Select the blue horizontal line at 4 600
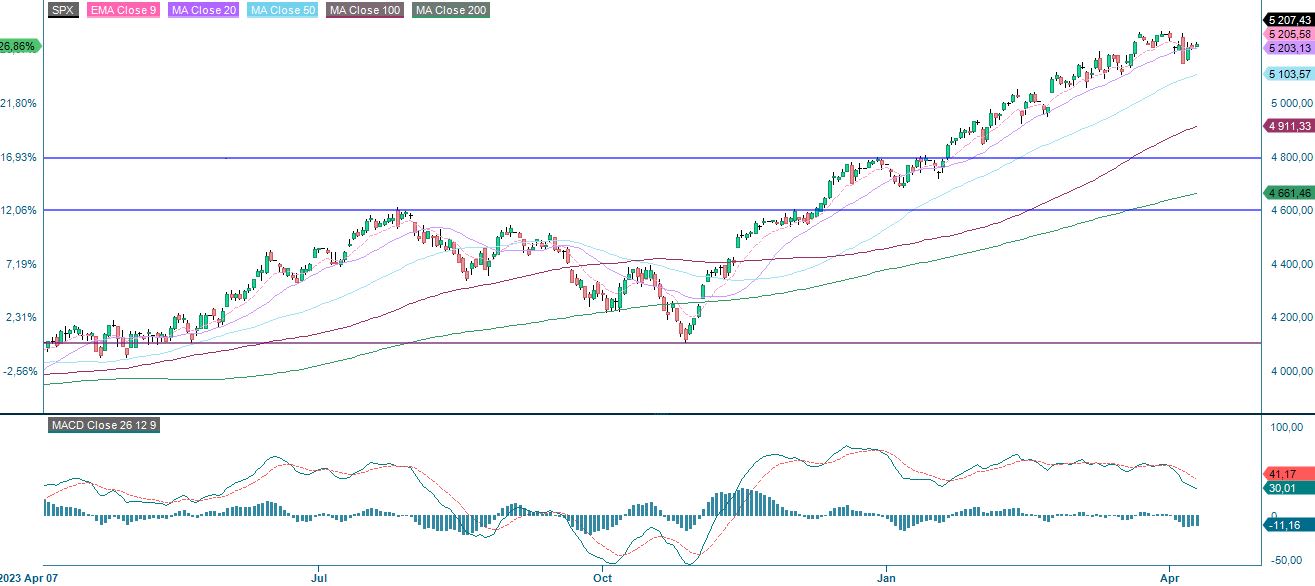Viewport: 1315px width, 586px height. pyautogui.click(x=650, y=210)
